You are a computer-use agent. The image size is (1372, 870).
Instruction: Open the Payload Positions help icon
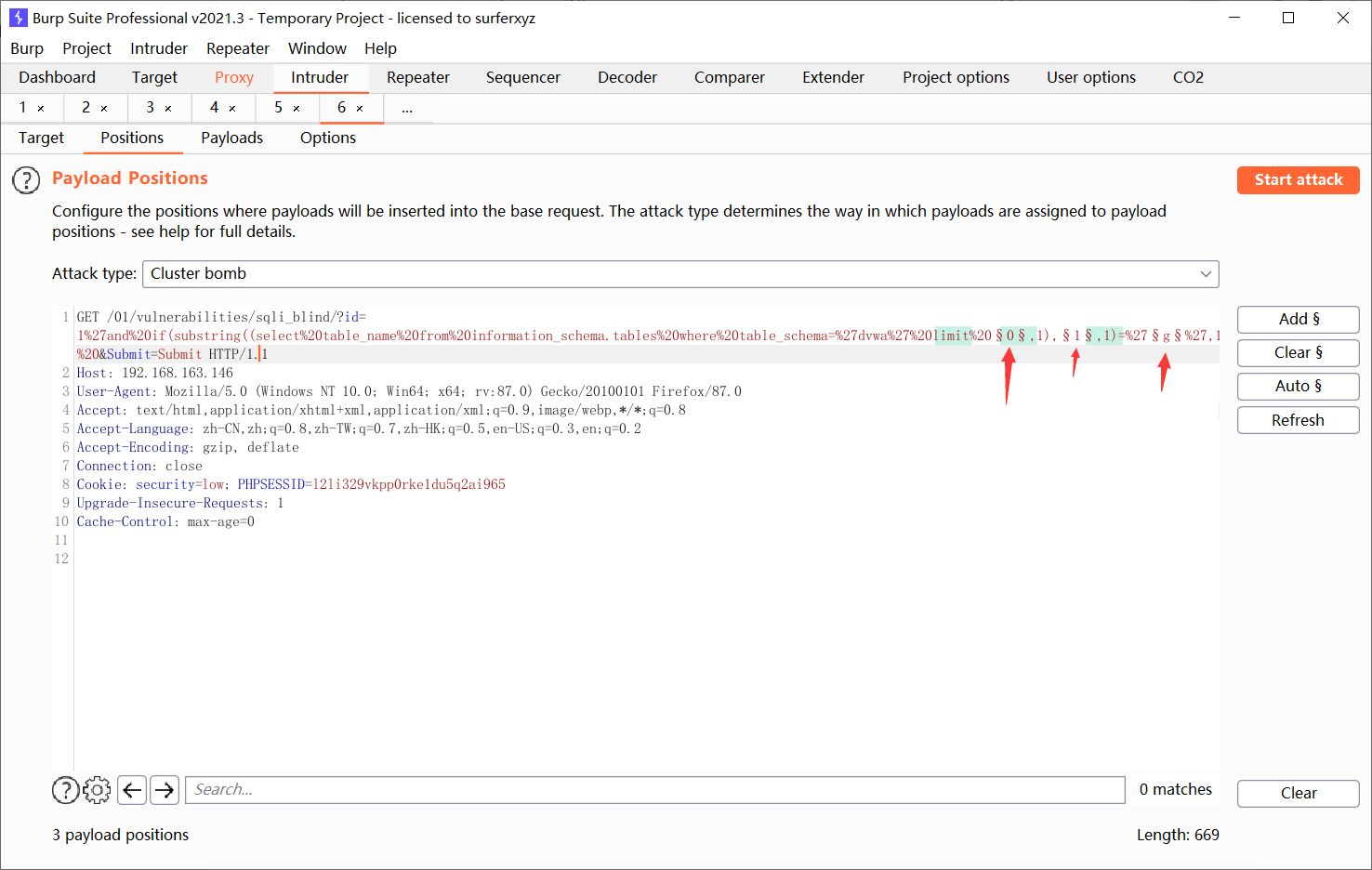pos(26,180)
